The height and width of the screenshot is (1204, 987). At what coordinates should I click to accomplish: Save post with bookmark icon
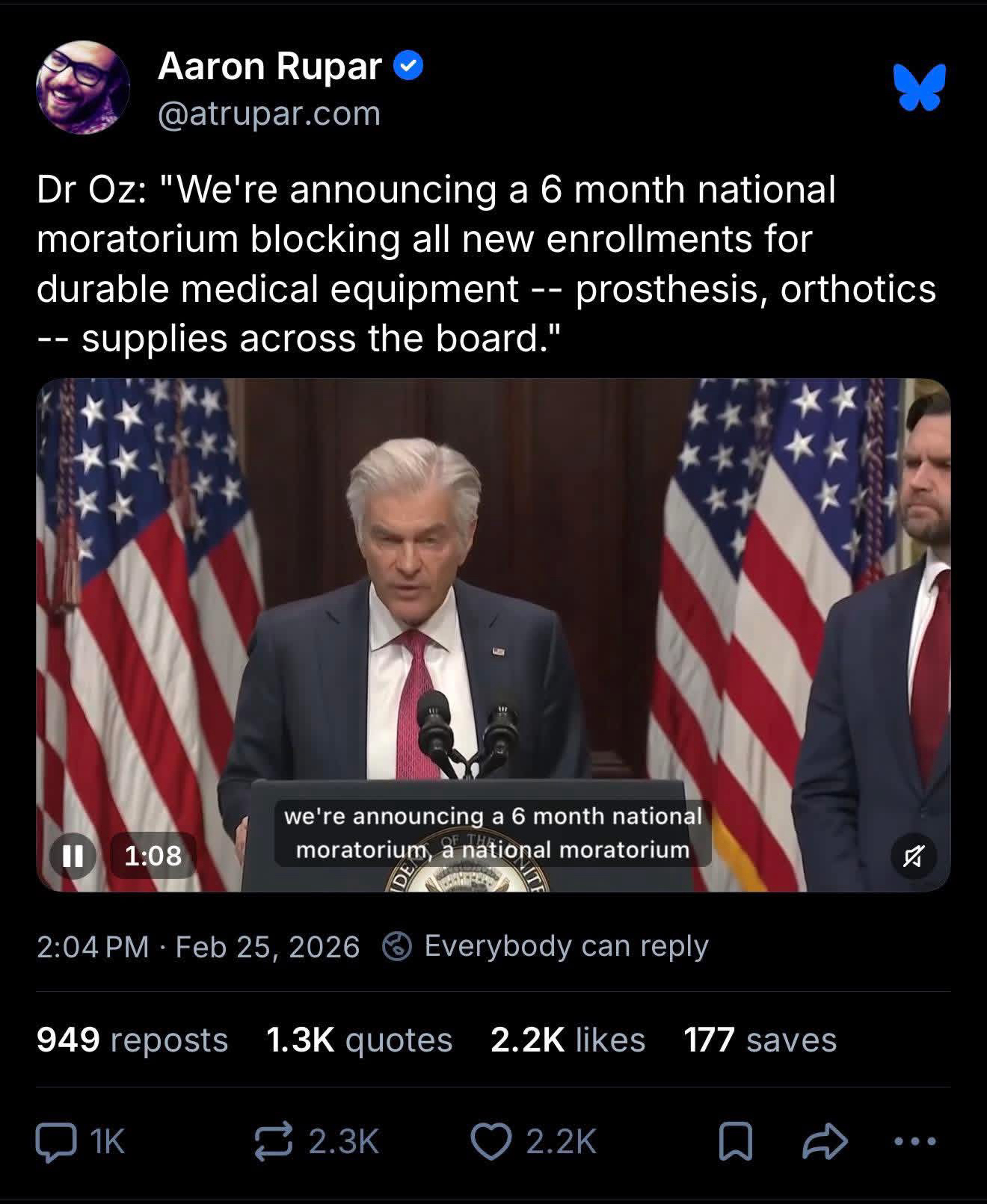pos(735,1141)
